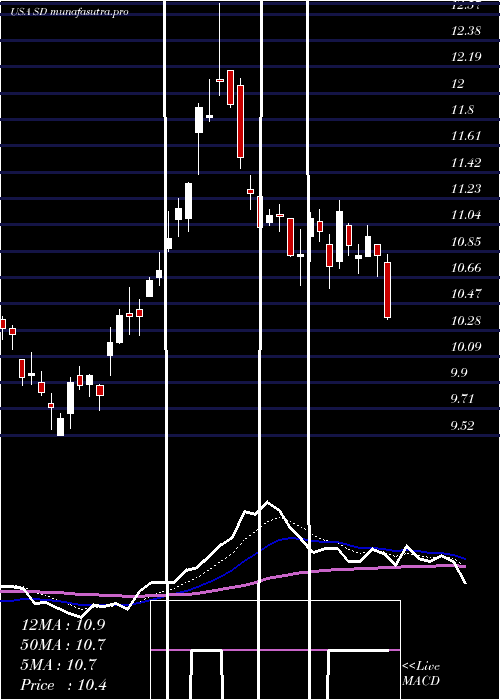Click the 10.85 price axis label
Screen dimensions: 500x700
click(x=466, y=242)
